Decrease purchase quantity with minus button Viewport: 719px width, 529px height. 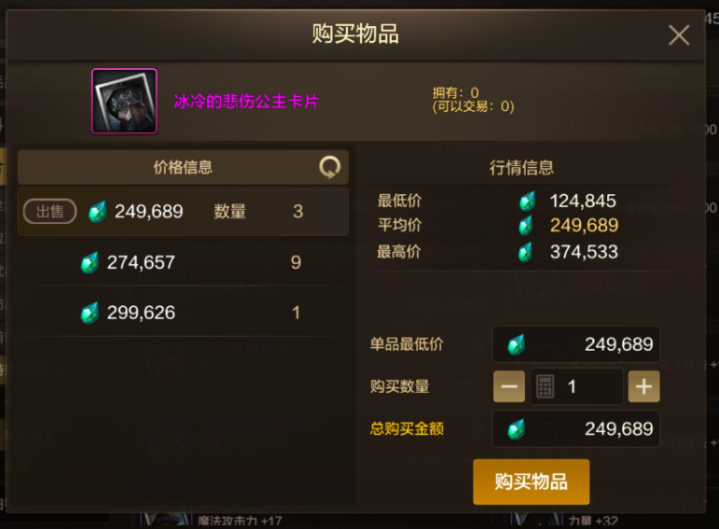pos(509,386)
